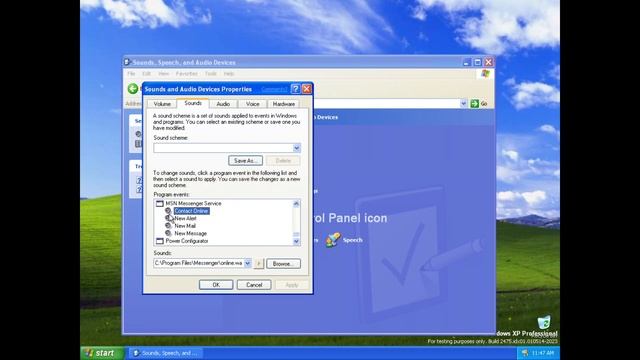Close the Sounds and Audio Devices Properties dialog
Viewport: 640px width, 360px height.
pos(307,89)
